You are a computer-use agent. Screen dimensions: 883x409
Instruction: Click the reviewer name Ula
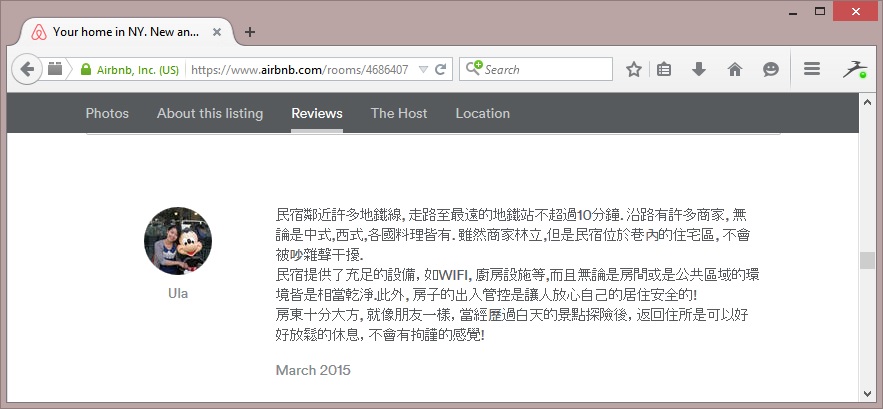click(178, 293)
